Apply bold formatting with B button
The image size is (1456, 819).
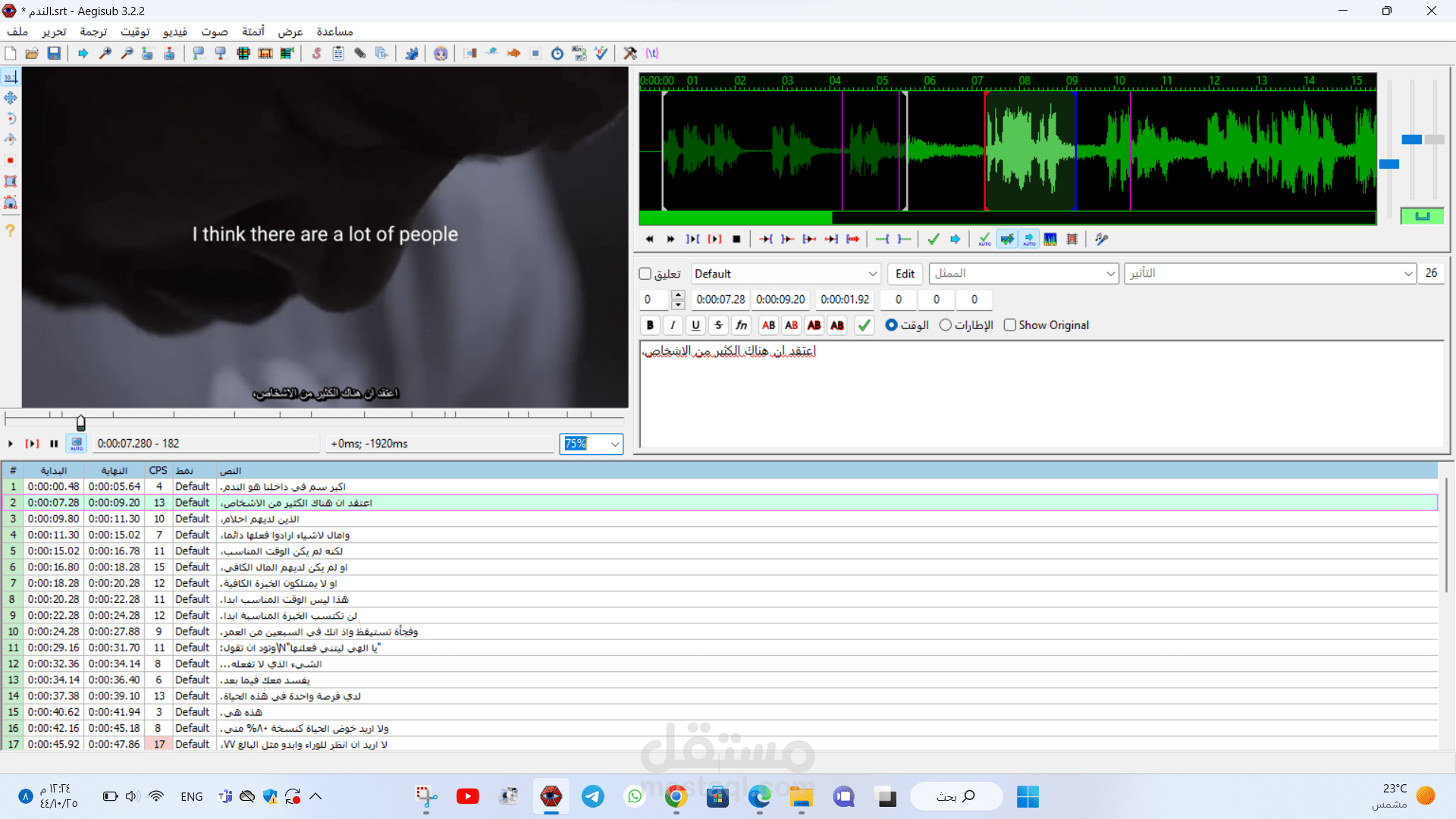[x=650, y=325]
